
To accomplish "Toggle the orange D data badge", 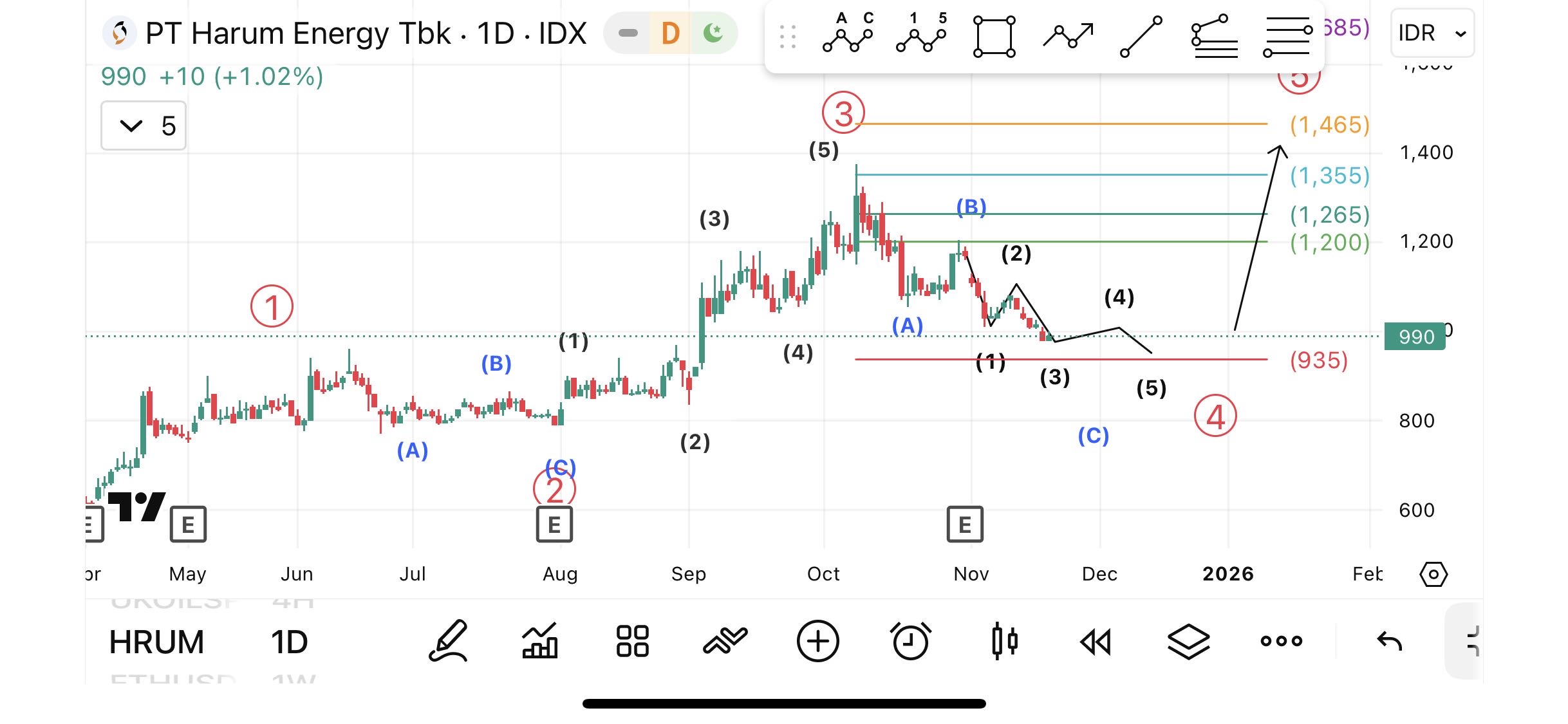I will point(671,33).
